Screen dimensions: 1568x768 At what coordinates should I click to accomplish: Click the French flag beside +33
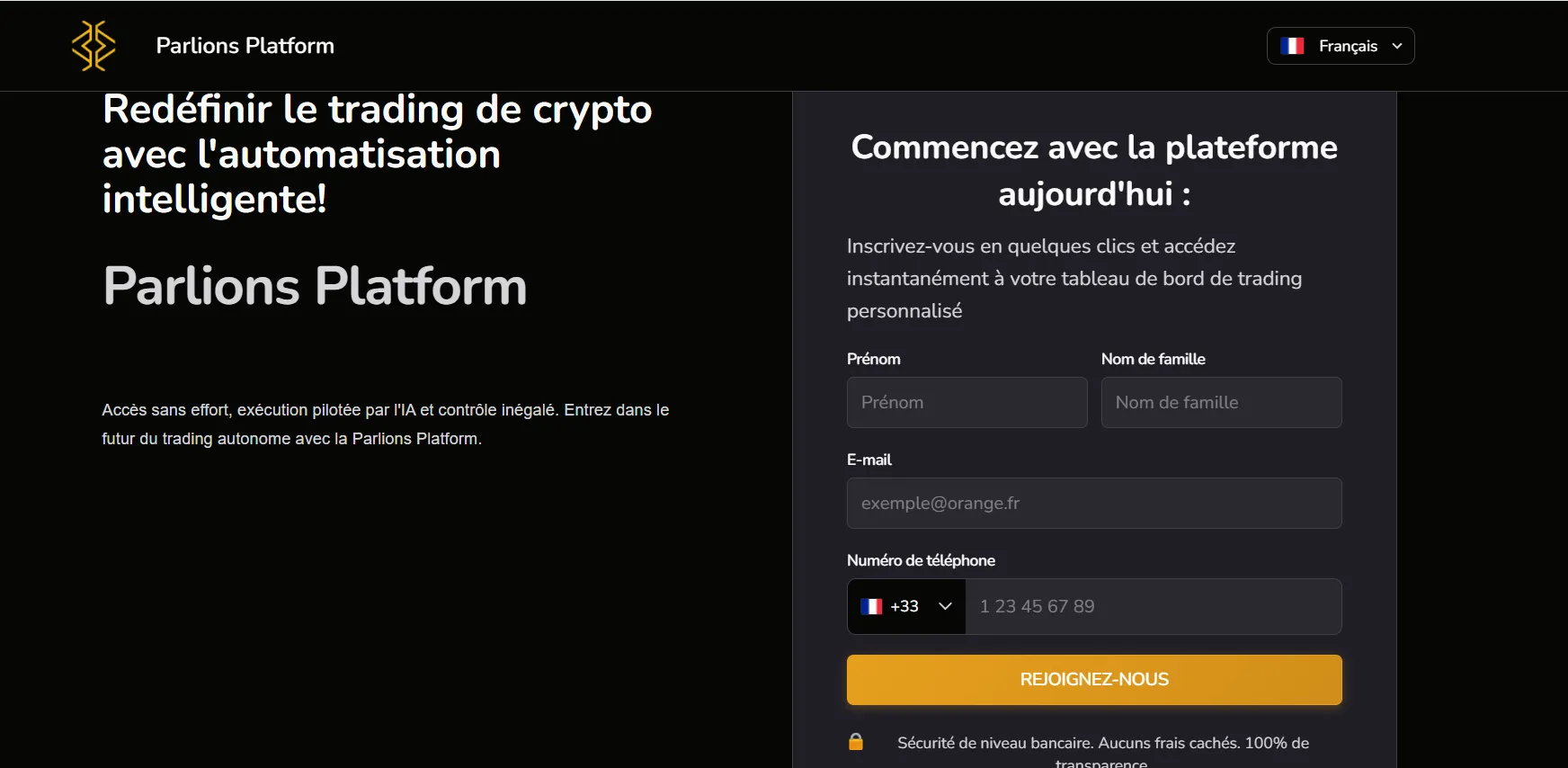coord(871,606)
